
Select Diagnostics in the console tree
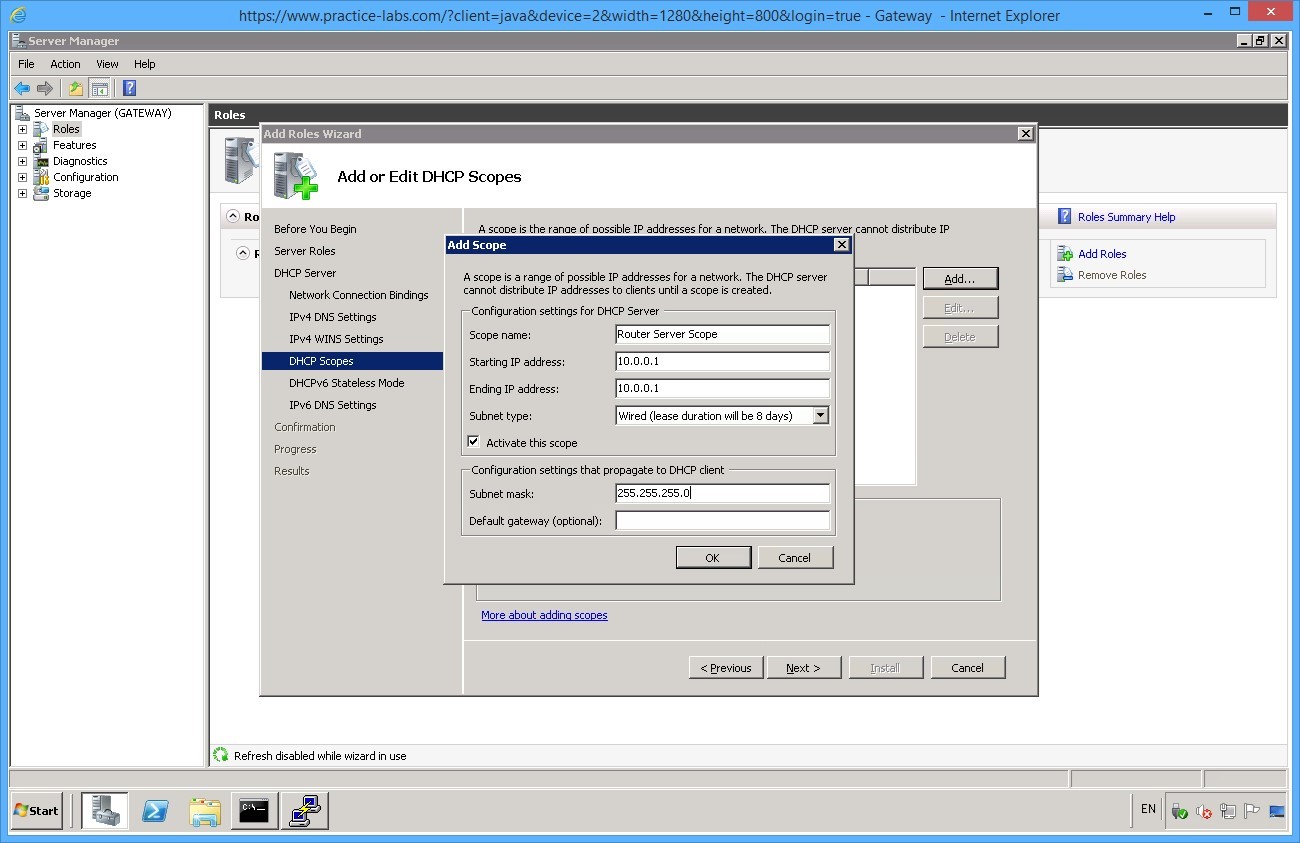(80, 161)
